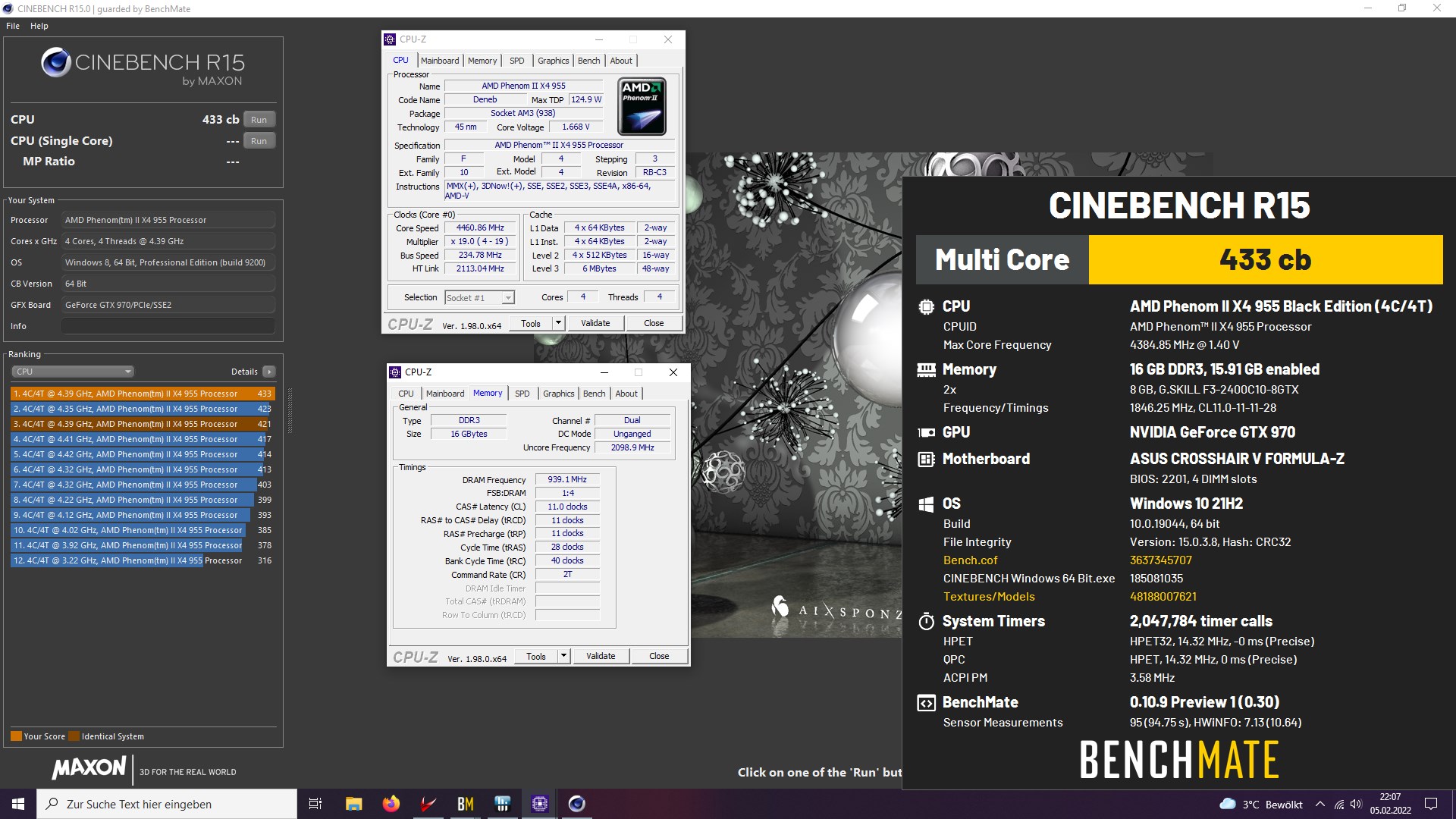Click Bench.cof file integrity link

(970, 560)
